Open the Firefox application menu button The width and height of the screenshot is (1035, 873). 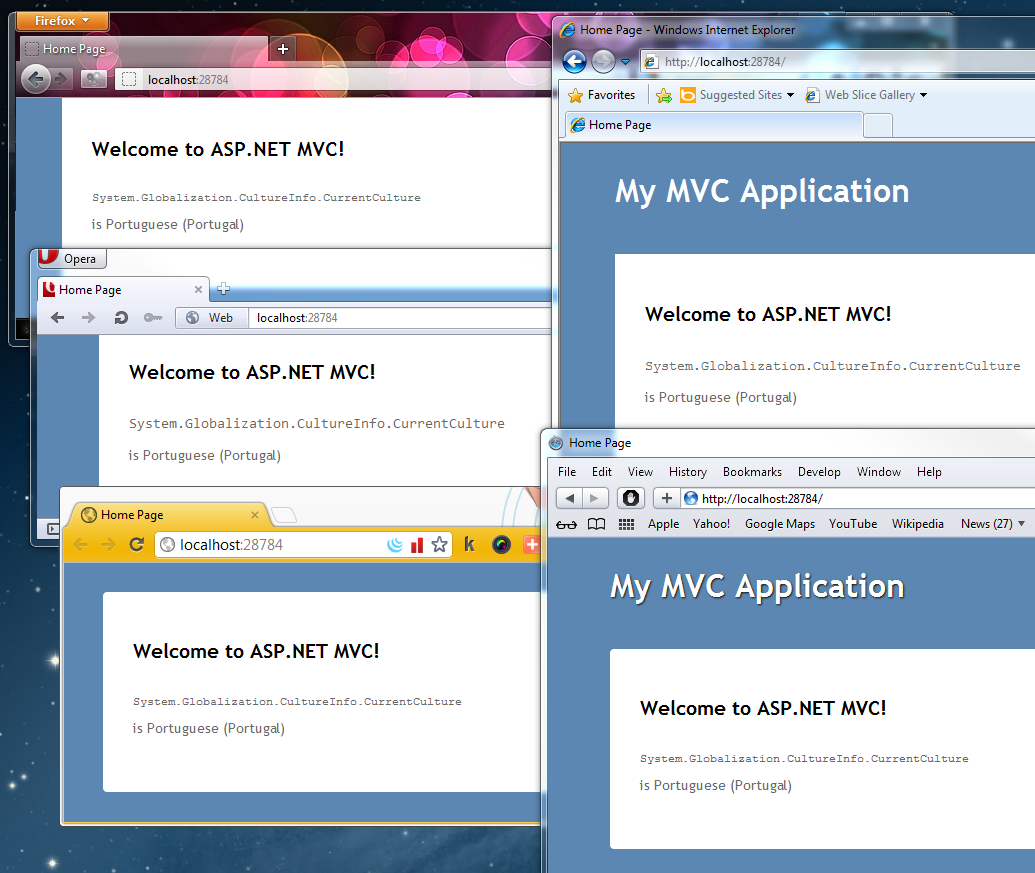tap(62, 20)
